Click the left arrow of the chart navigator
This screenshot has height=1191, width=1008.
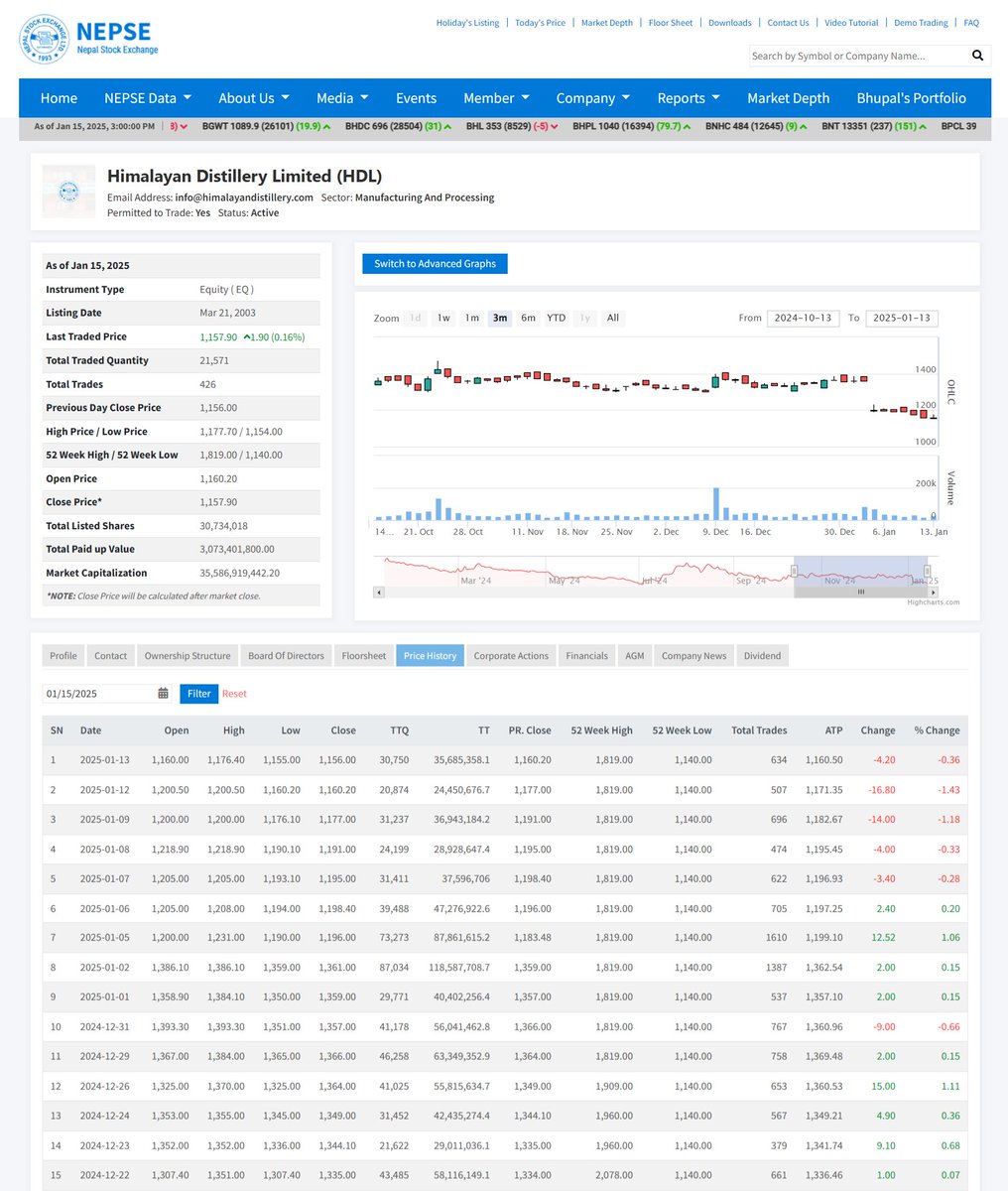[377, 592]
